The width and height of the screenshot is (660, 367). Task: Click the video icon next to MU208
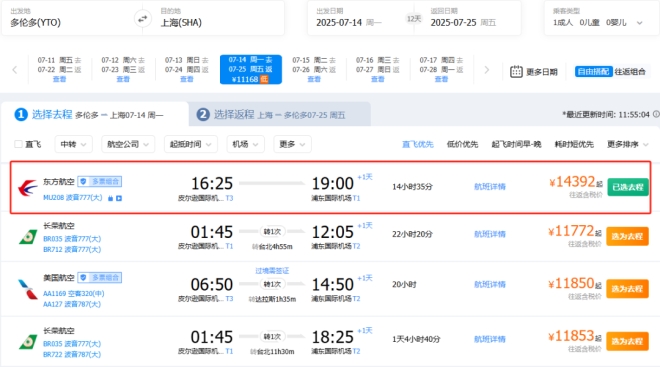119,198
